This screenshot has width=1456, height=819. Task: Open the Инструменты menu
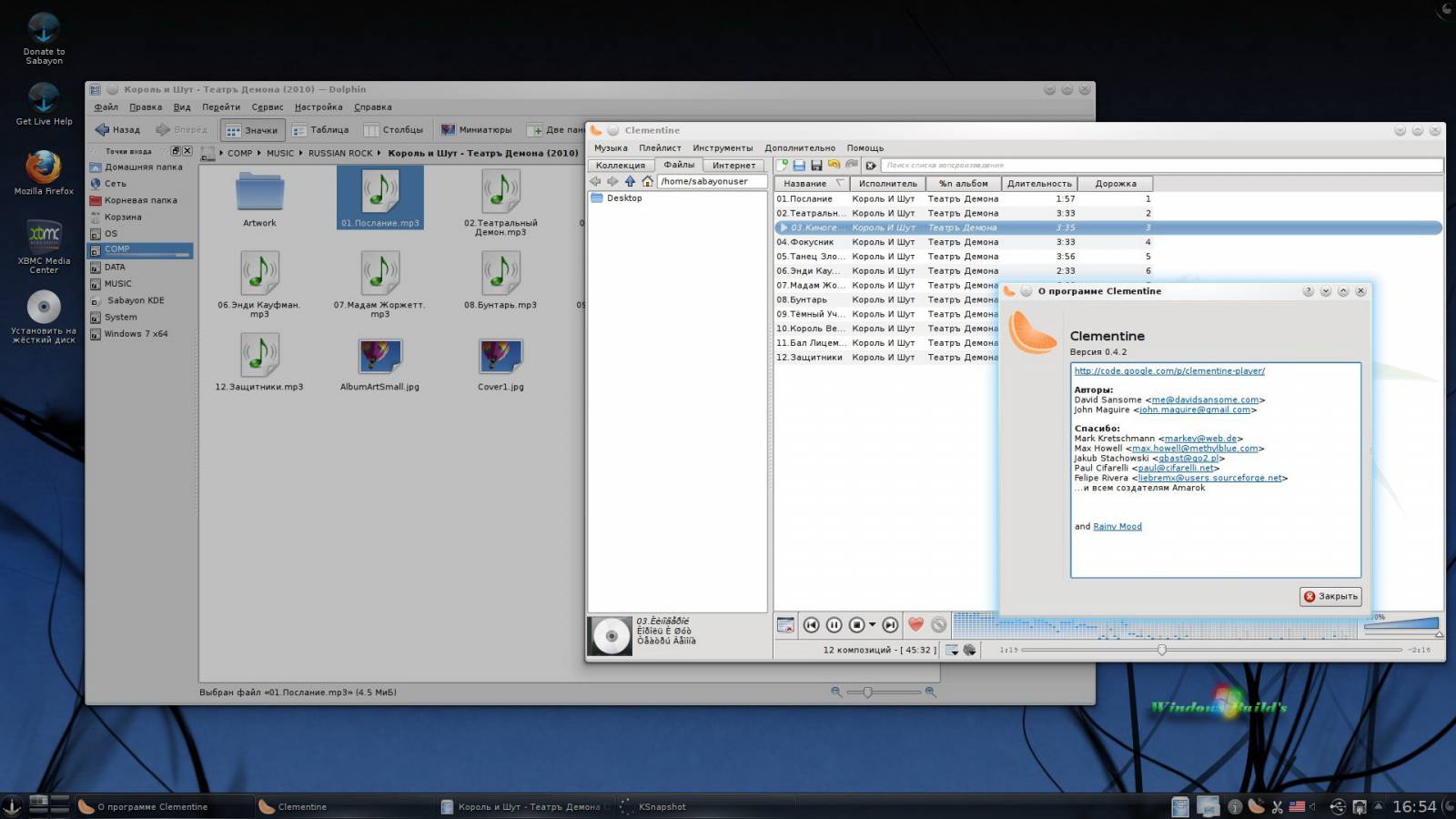tap(723, 147)
